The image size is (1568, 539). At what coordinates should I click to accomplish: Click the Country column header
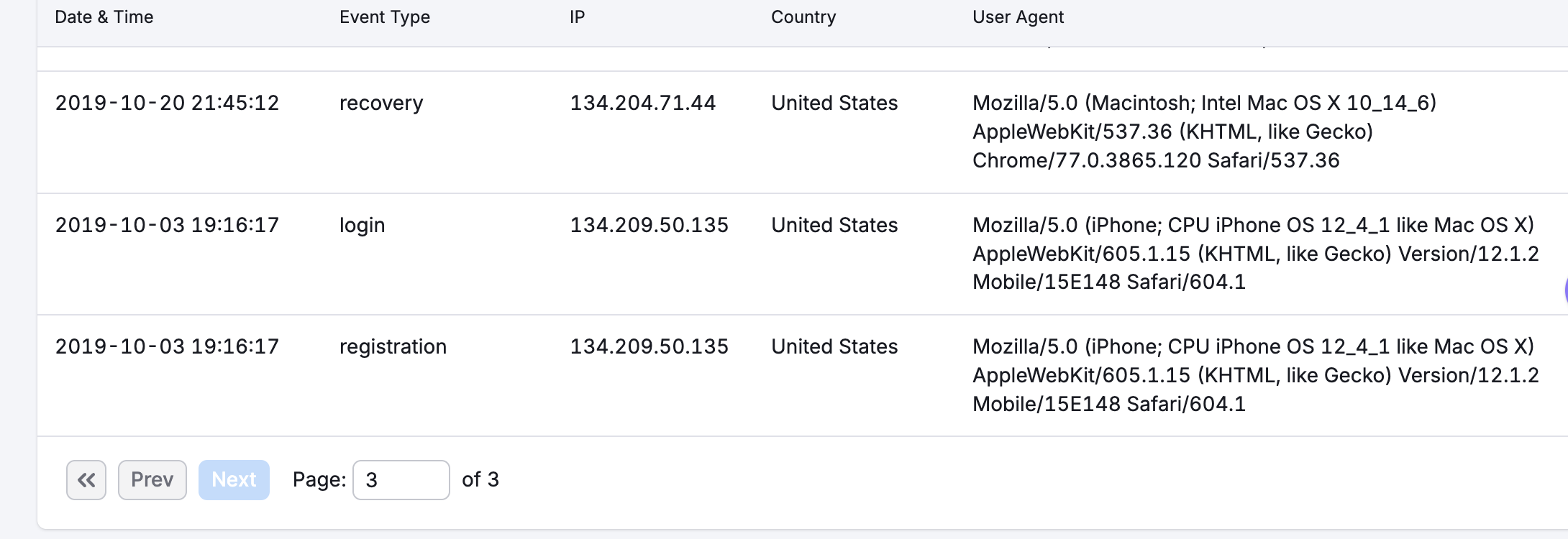point(803,17)
